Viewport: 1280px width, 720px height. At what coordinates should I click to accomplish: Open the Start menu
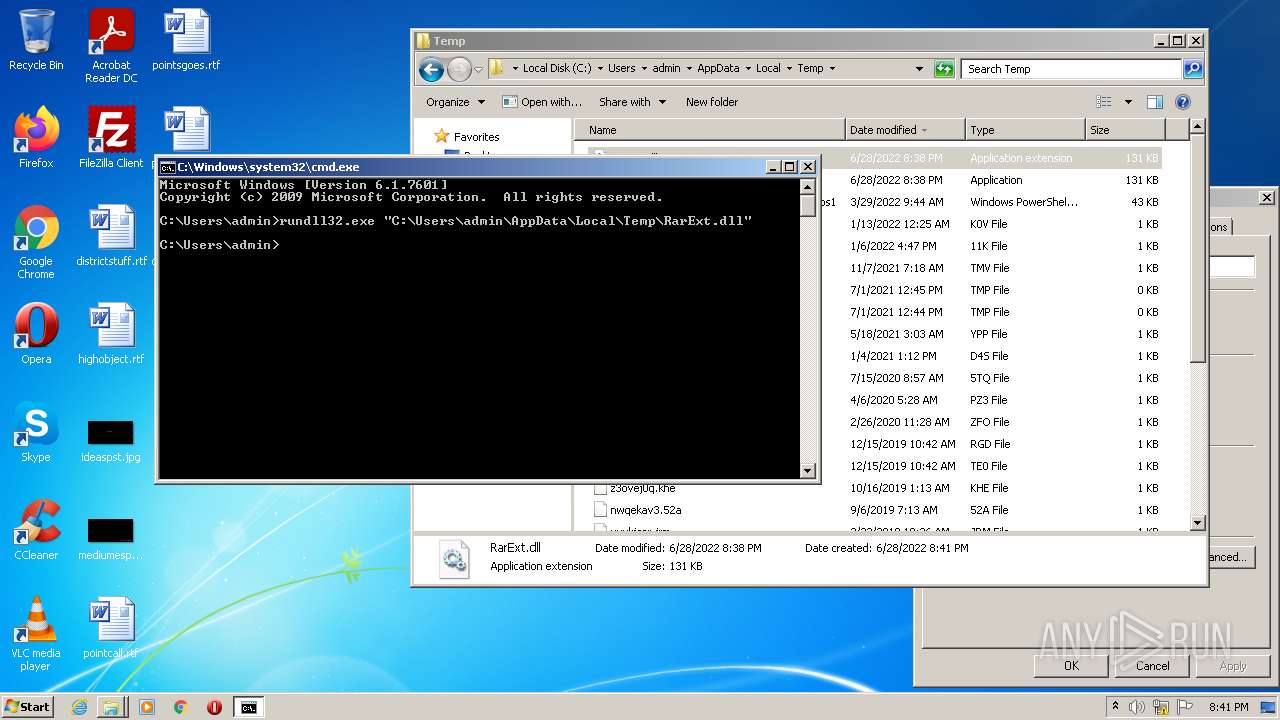pos(27,707)
